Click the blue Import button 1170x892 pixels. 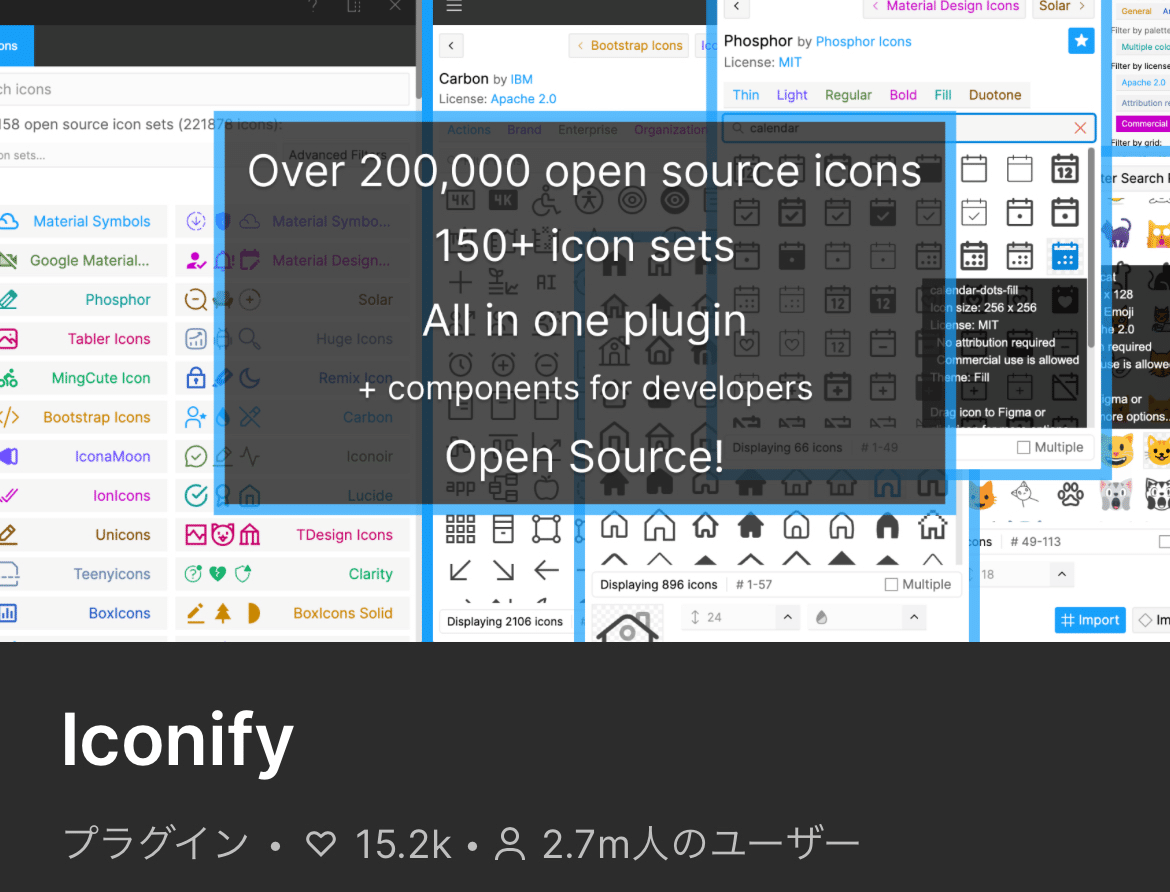[x=1090, y=620]
